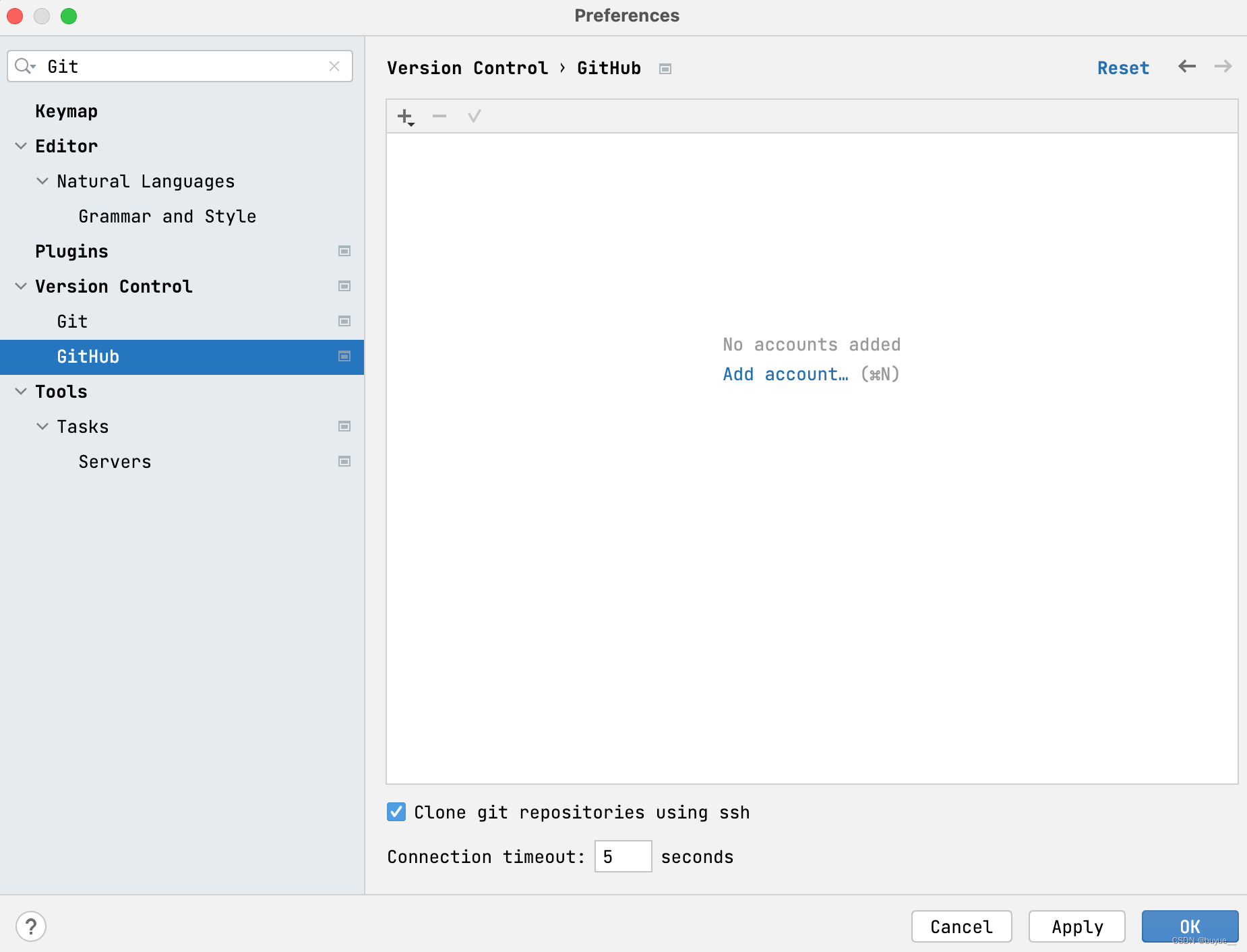The width and height of the screenshot is (1247, 952).
Task: Clear the Git search text
Action: [334, 66]
